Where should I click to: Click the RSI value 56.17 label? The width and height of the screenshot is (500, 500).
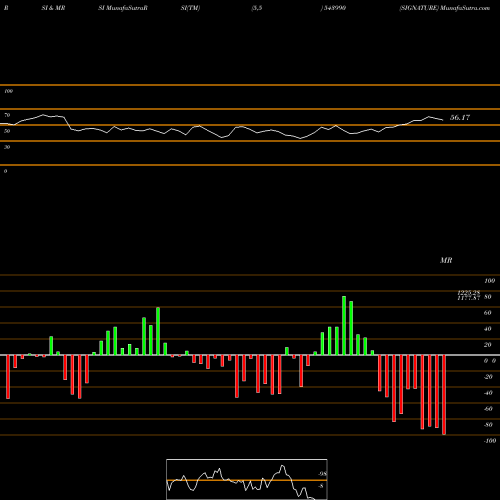click(460, 117)
